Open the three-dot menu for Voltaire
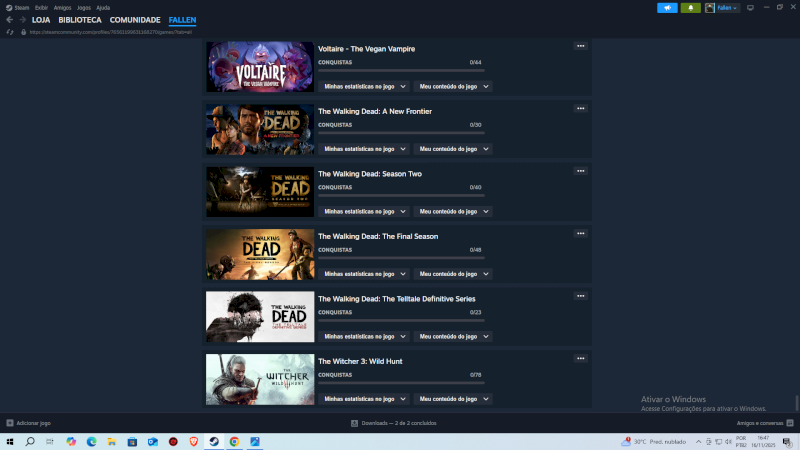This screenshot has width=800, height=450. point(580,46)
